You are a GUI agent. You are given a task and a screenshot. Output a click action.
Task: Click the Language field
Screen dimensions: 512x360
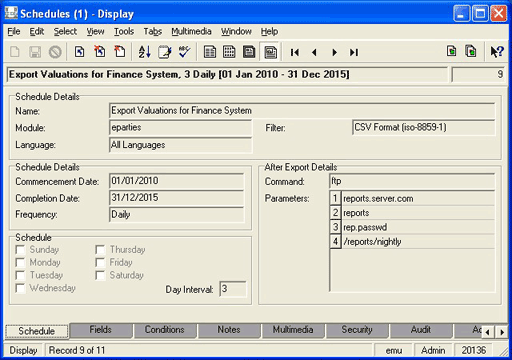(180, 145)
